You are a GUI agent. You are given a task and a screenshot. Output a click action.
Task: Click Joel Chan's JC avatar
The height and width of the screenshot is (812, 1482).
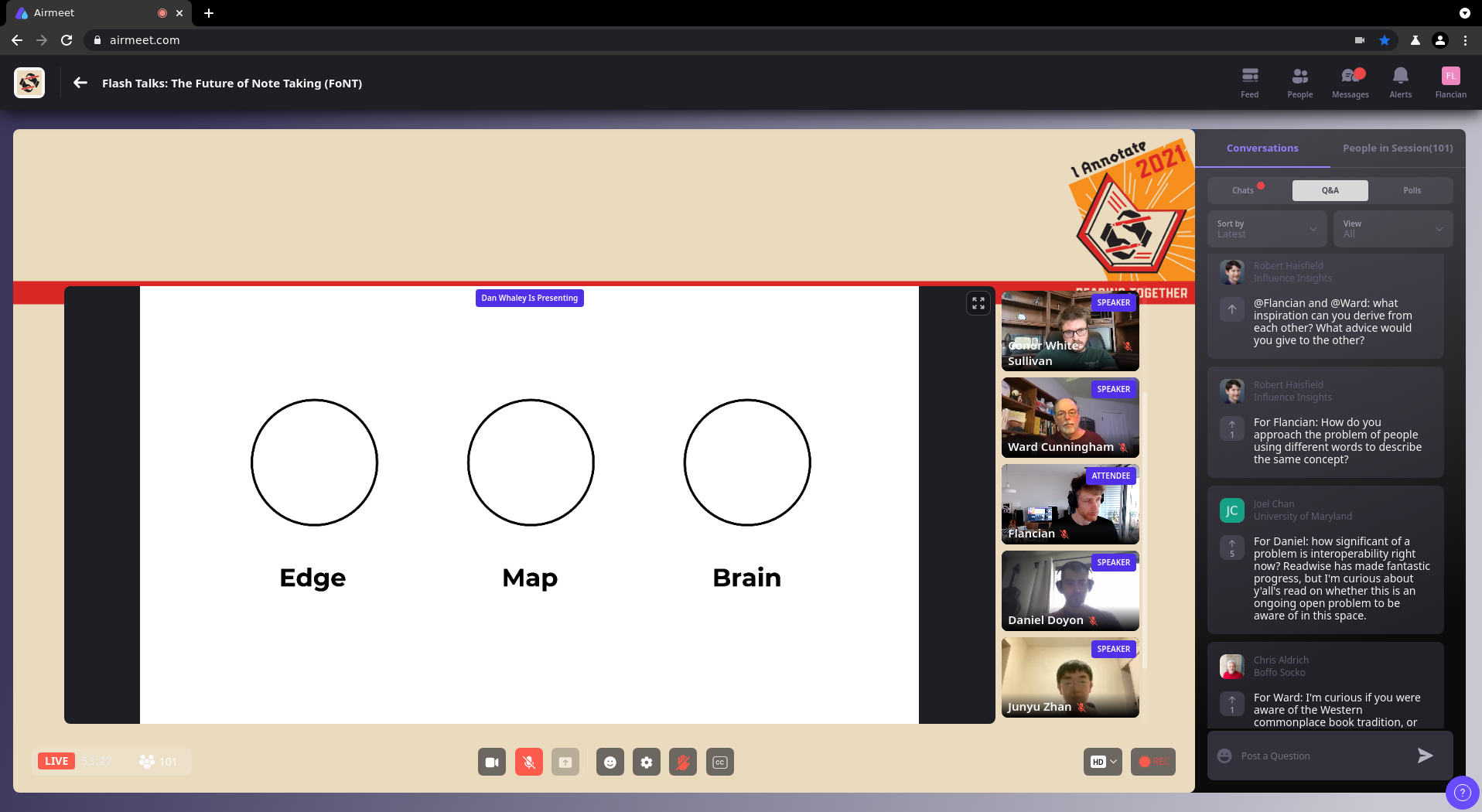[x=1232, y=510]
